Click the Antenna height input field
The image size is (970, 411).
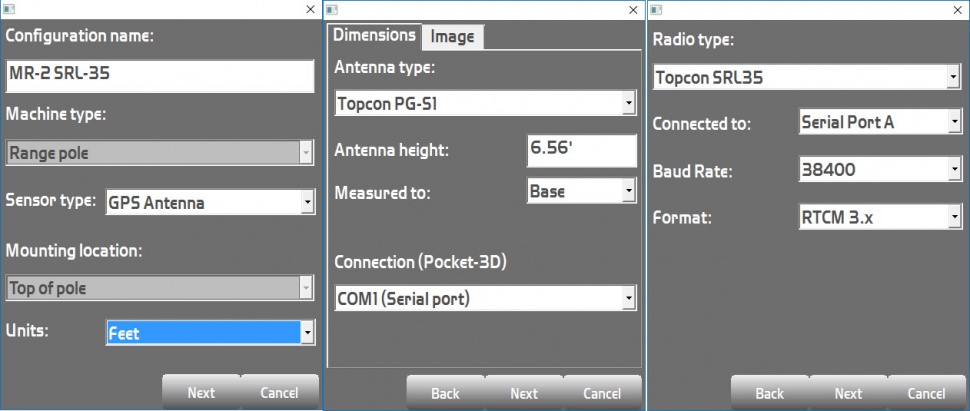(x=581, y=151)
